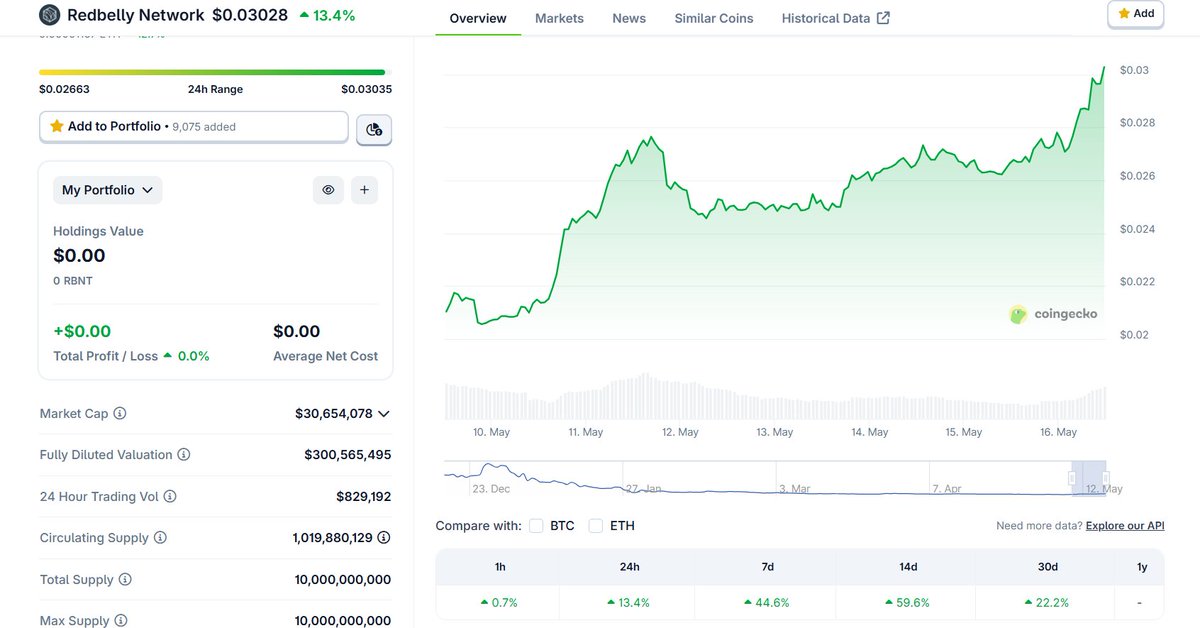Image resolution: width=1200 pixels, height=628 pixels.
Task: Click info icon after circulating supply value
Action: tap(384, 538)
